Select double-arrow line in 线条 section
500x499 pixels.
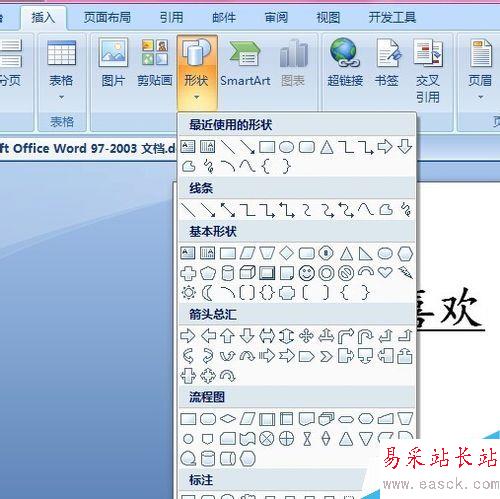[228, 210]
